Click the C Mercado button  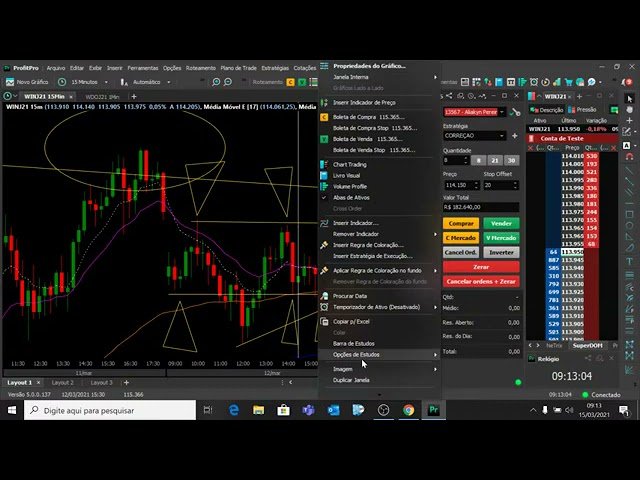[461, 238]
